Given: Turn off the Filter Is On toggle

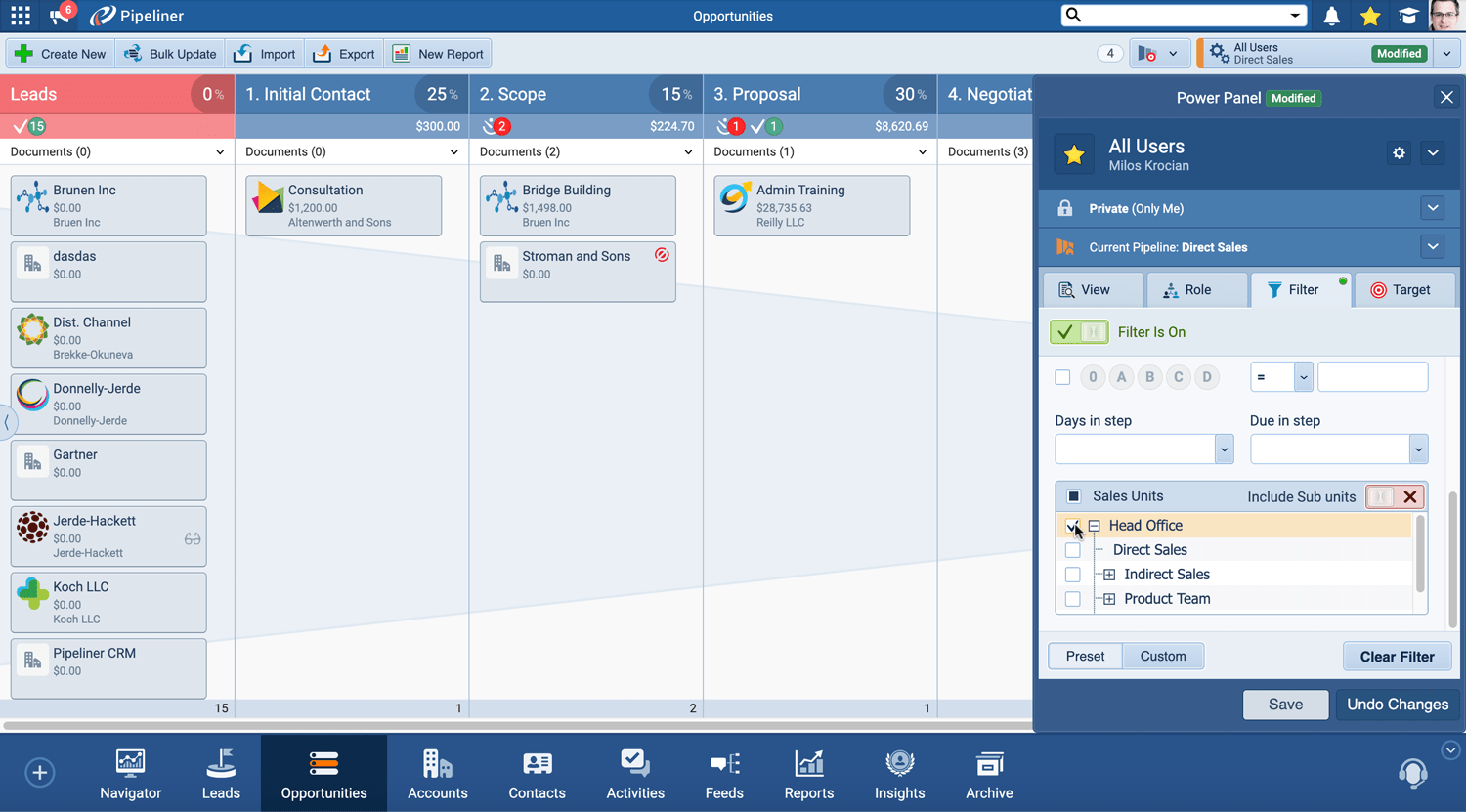Looking at the screenshot, I should (1079, 332).
